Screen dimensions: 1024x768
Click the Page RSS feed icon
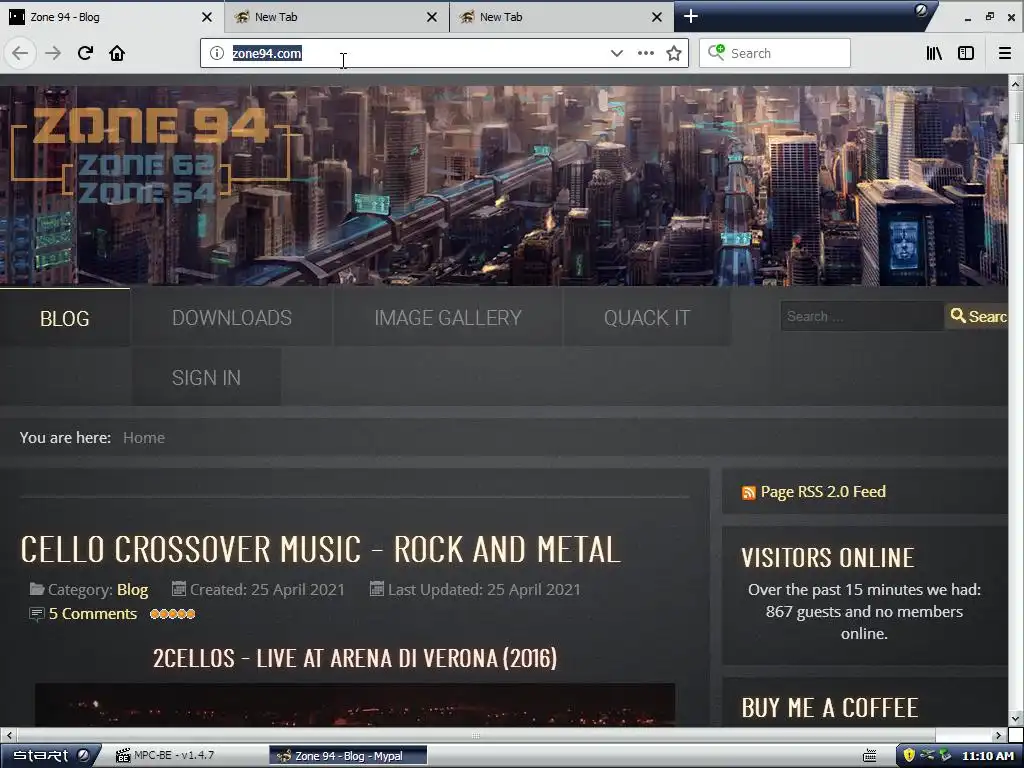click(748, 492)
